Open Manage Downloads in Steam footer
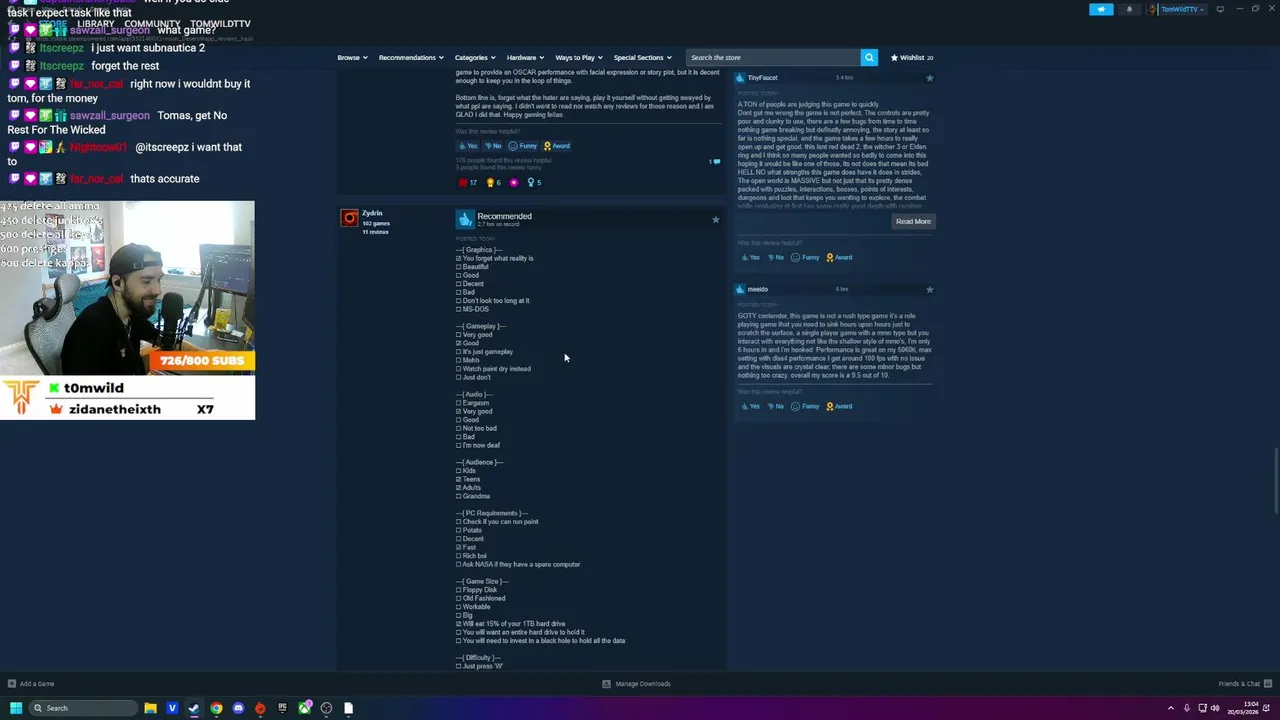1280x720 pixels. pos(636,684)
